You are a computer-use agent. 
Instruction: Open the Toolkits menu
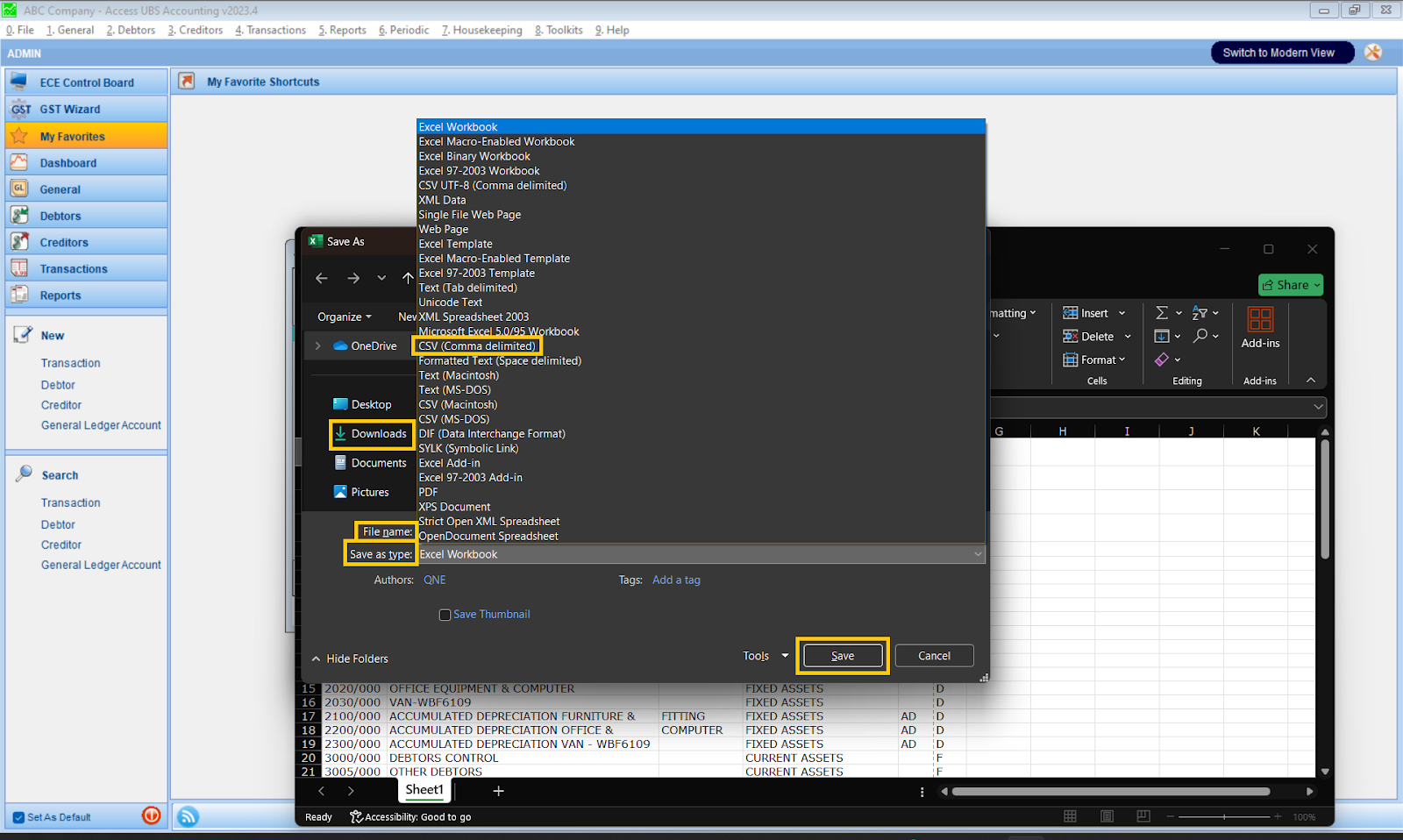tap(559, 30)
